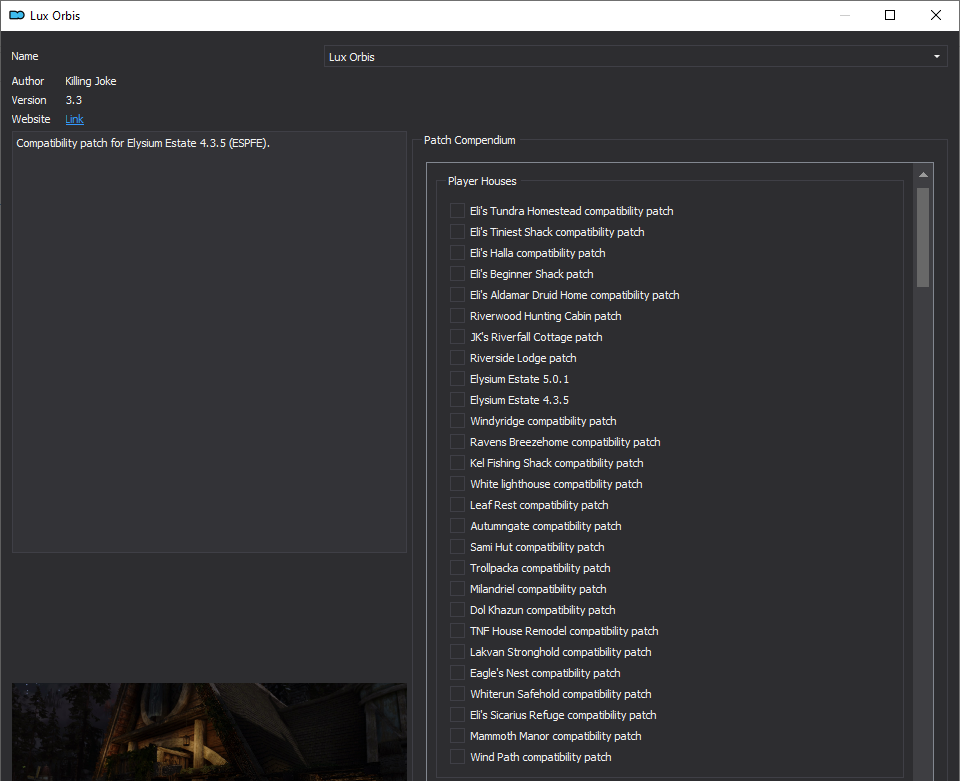Click the Lux Orbis app icon in title bar

(17, 15)
